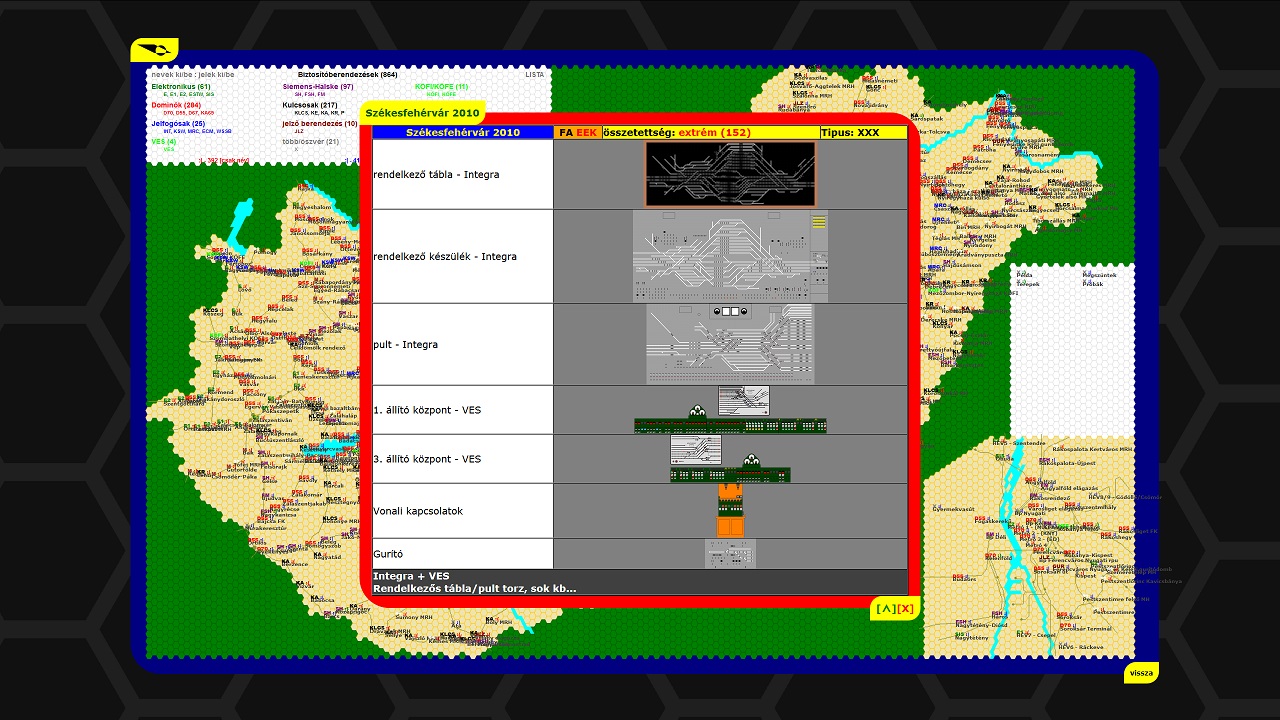Close the popup with the red [X]
Image resolution: width=1280 pixels, height=720 pixels.
tap(905, 608)
